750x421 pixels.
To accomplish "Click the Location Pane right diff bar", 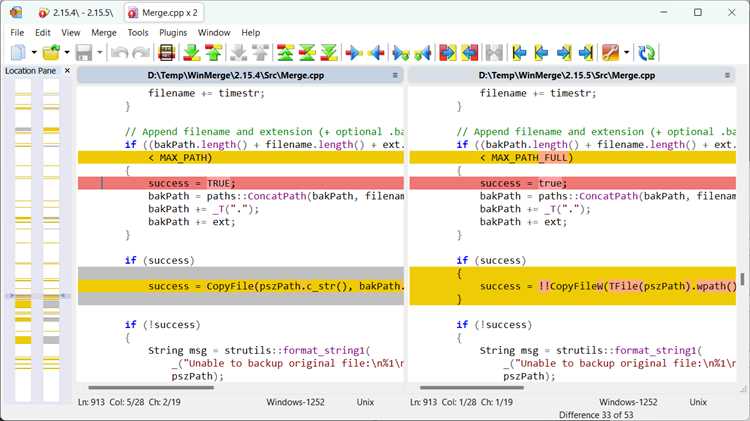I will point(51,240).
